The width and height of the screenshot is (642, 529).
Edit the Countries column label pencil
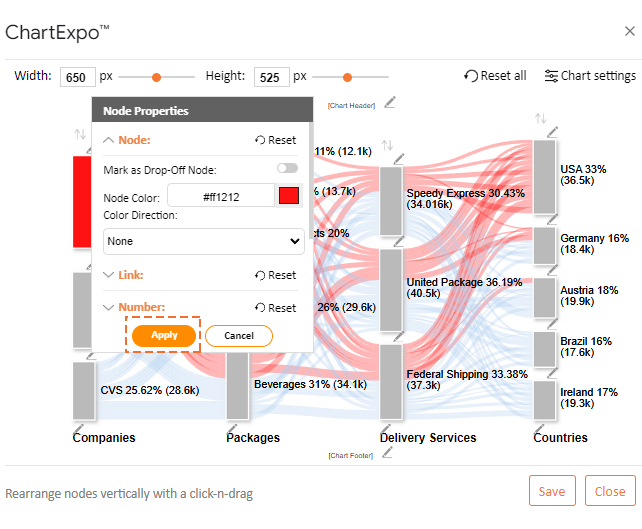pos(539,429)
